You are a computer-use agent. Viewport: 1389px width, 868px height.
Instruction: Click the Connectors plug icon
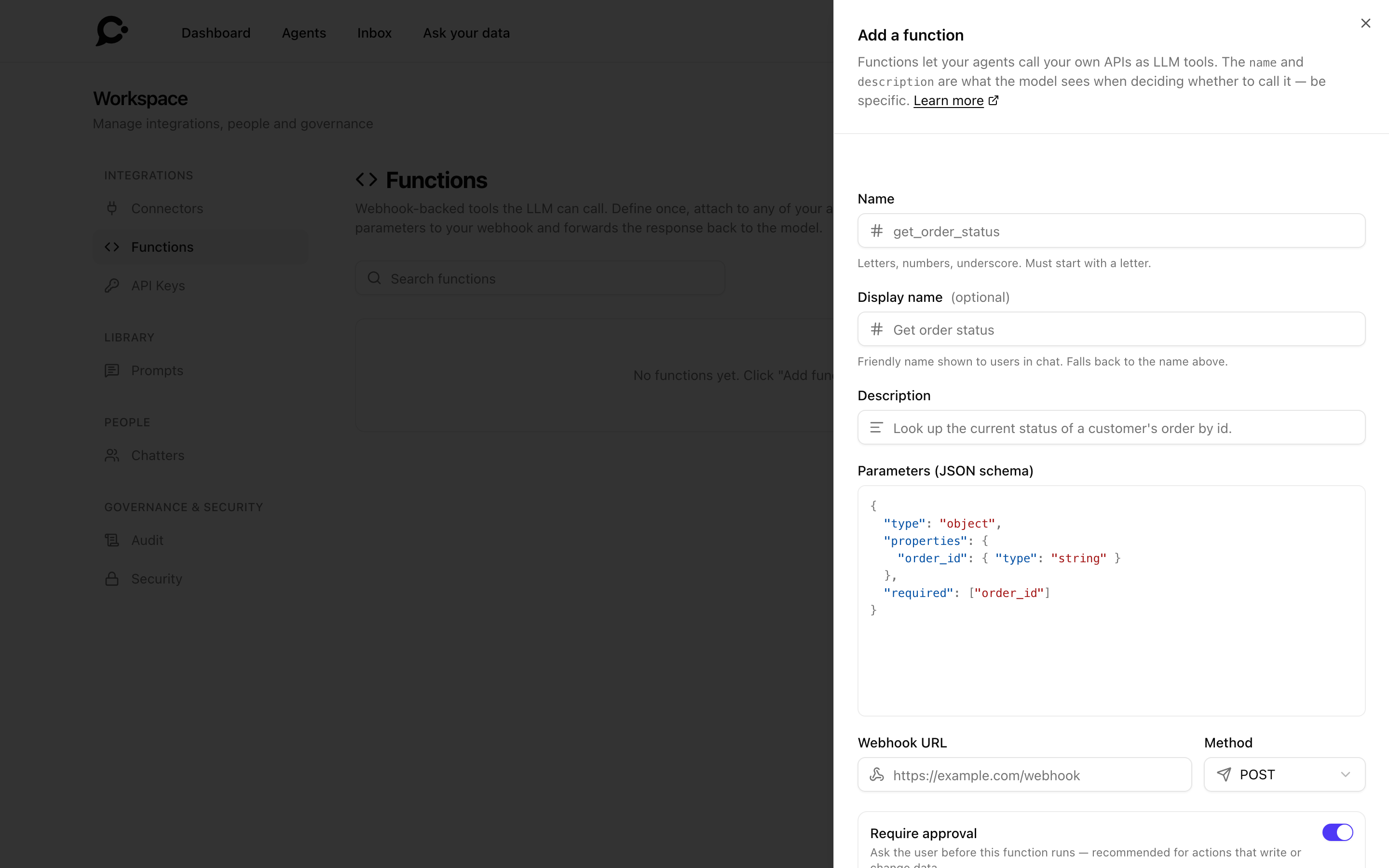point(112,208)
